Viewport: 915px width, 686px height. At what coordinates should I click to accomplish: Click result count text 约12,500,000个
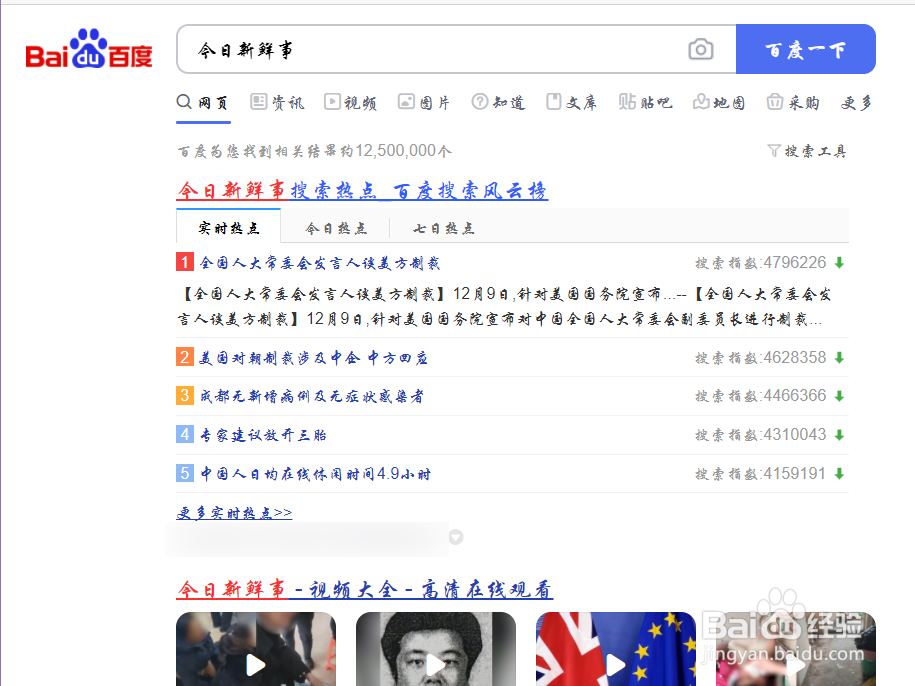point(396,151)
